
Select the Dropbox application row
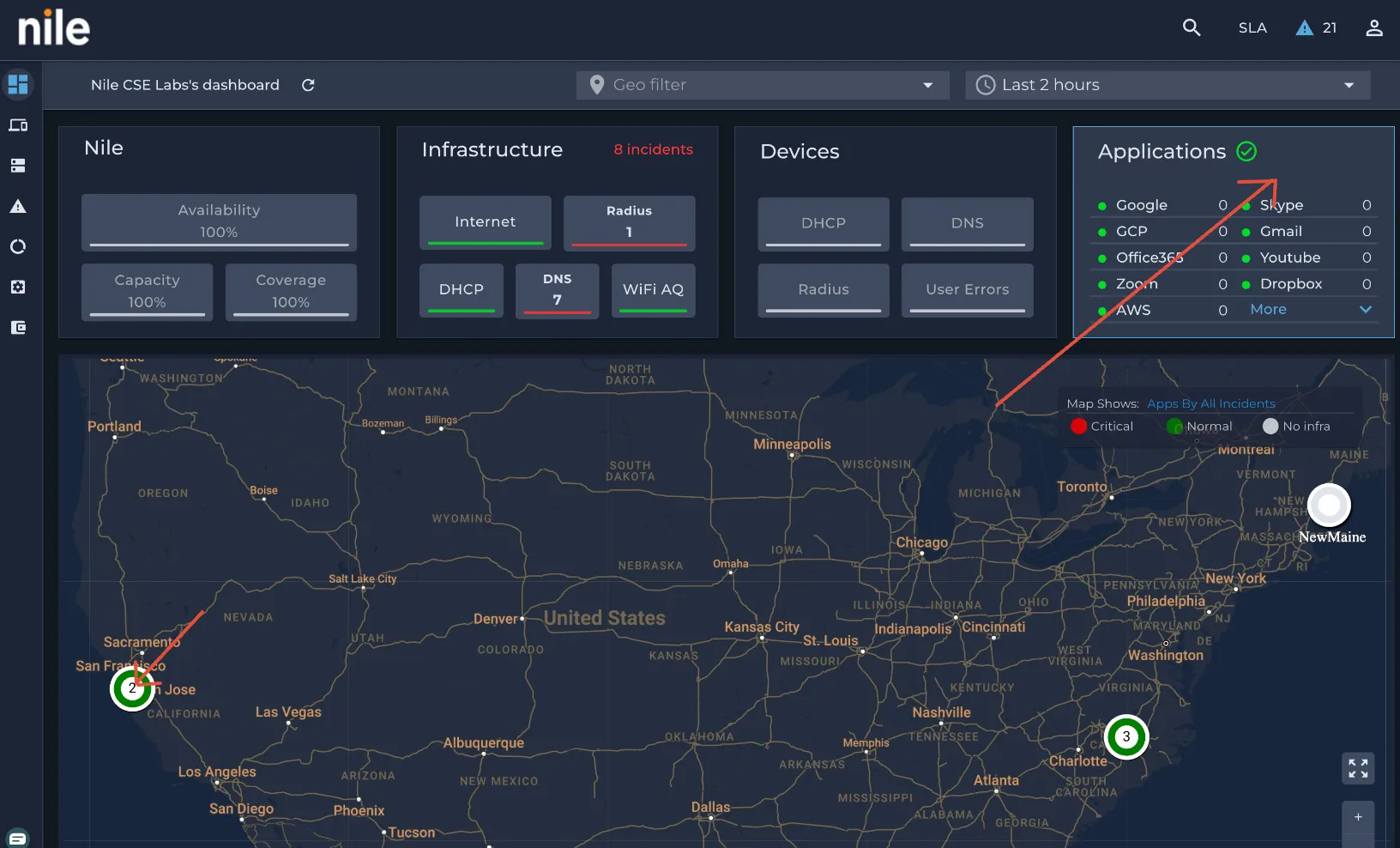coord(1307,284)
